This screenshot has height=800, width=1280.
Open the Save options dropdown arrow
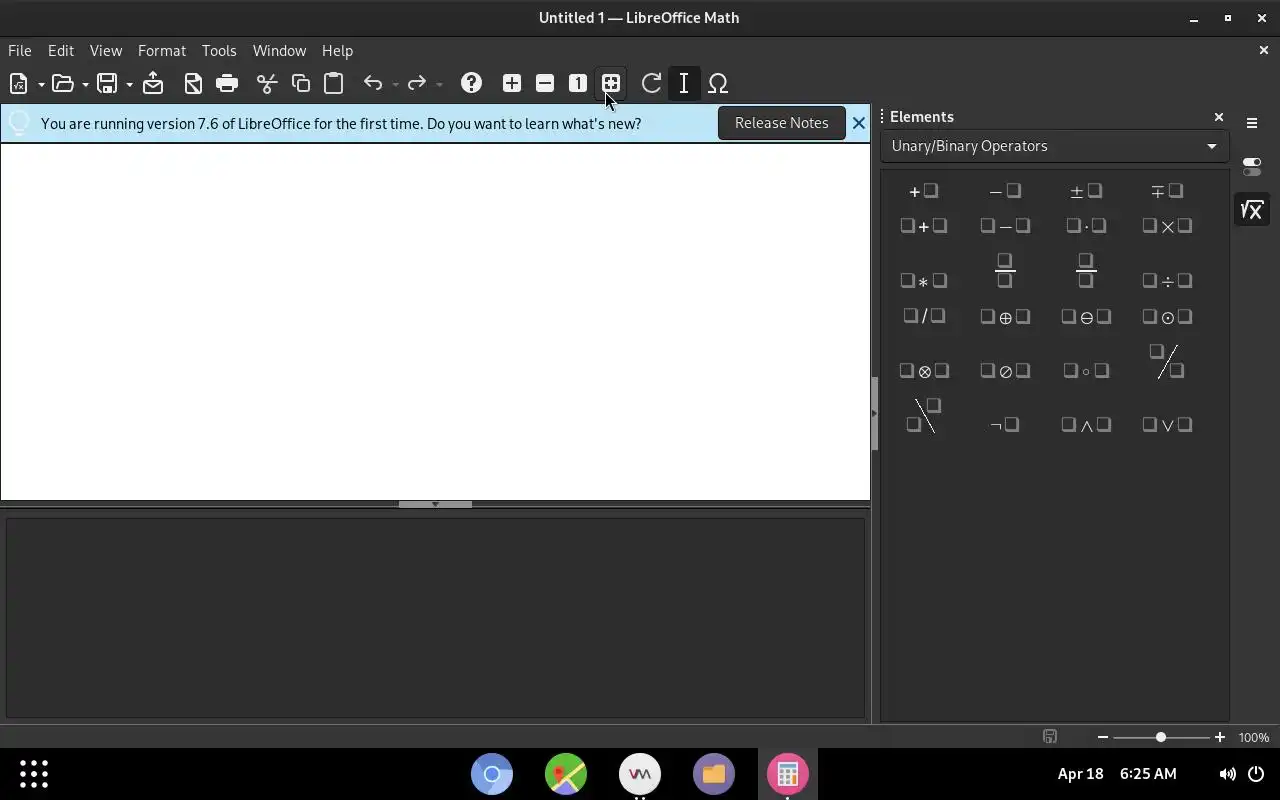tap(129, 84)
